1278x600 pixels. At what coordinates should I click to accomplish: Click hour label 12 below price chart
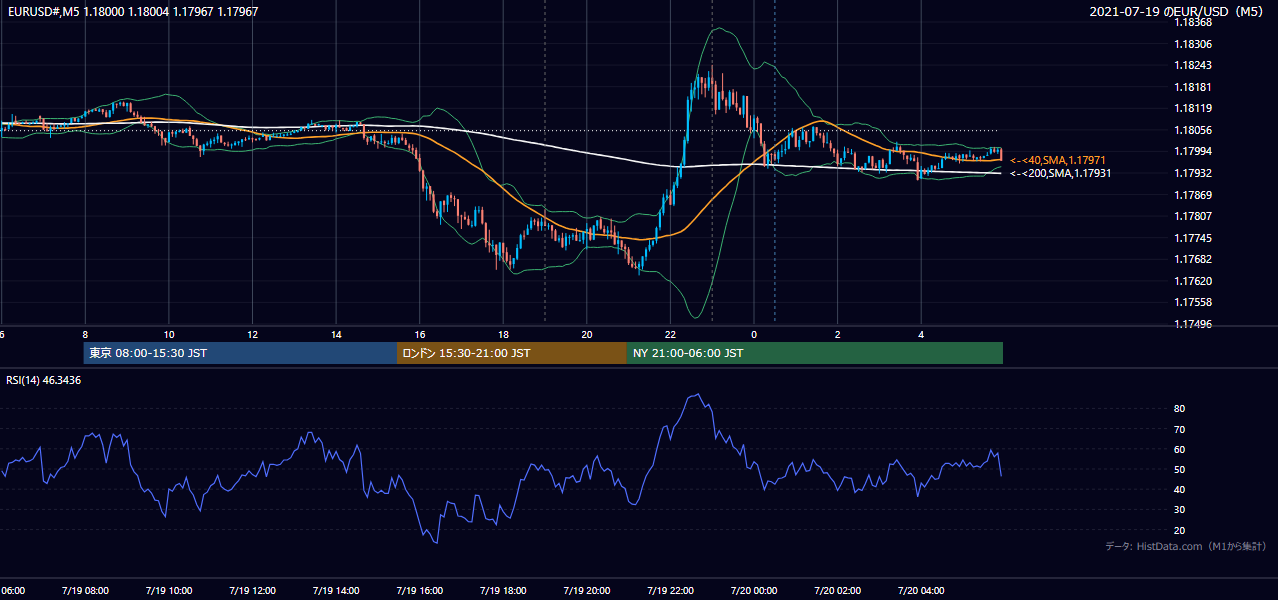pos(253,335)
